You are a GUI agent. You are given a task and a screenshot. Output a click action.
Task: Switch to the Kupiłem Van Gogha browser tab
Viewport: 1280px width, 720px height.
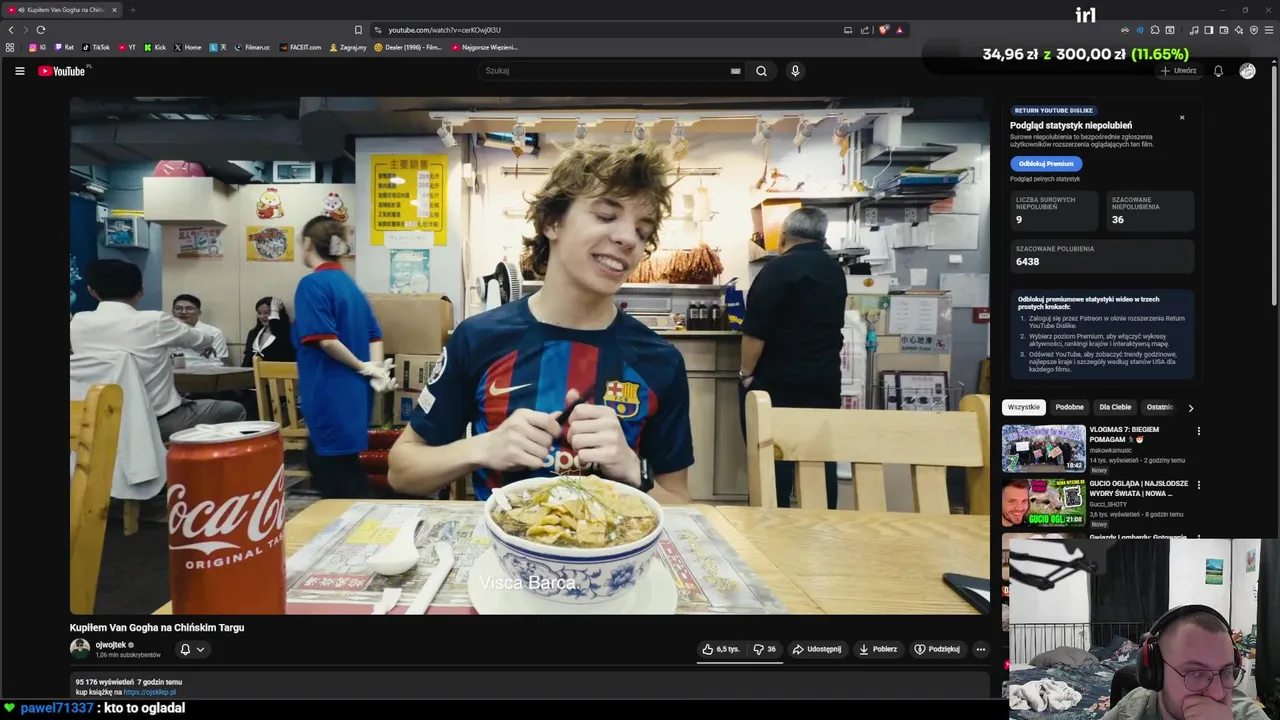pyautogui.click(x=62, y=10)
